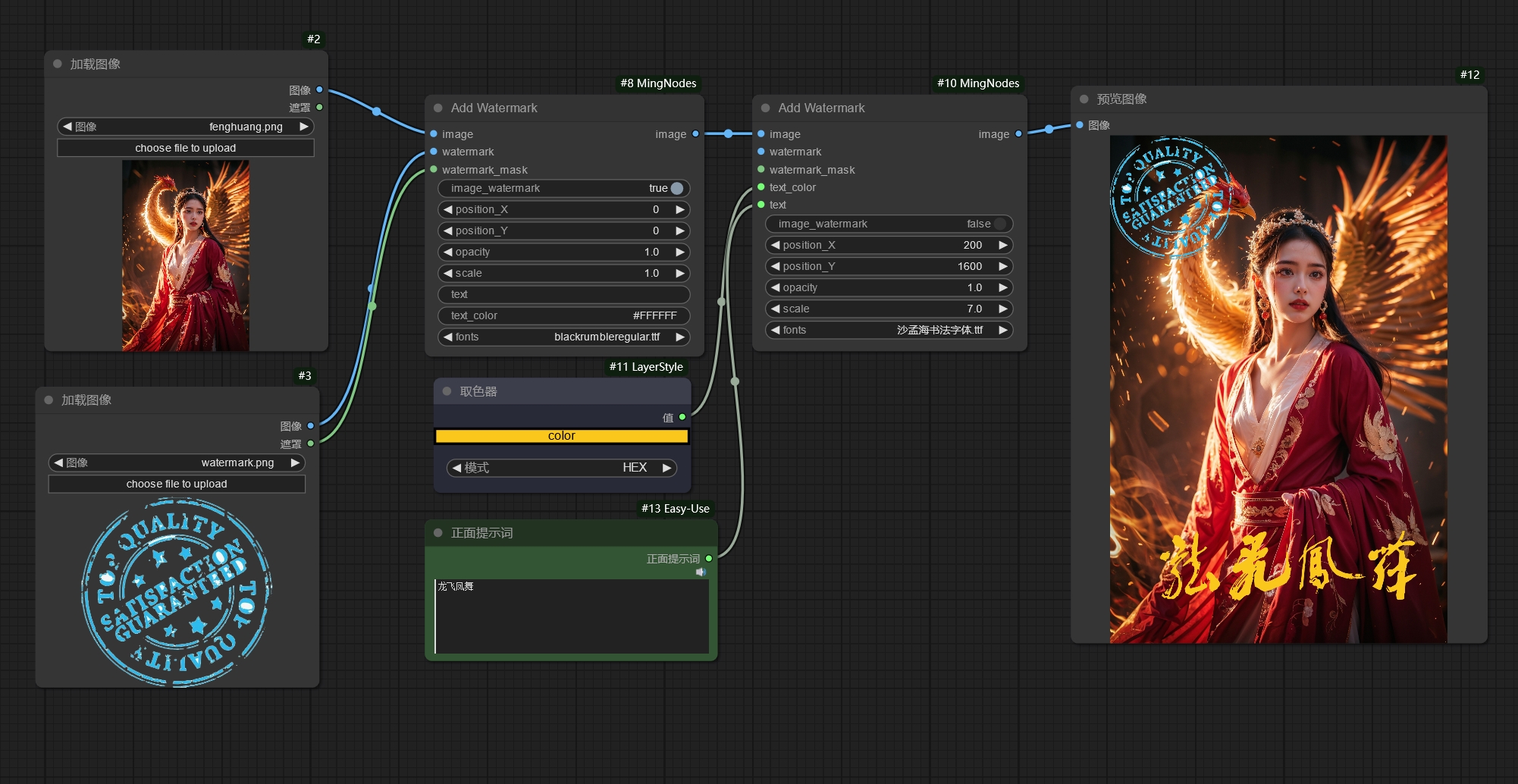
Task: Toggle image_watermark false switch in node #10
Action: coord(999,224)
